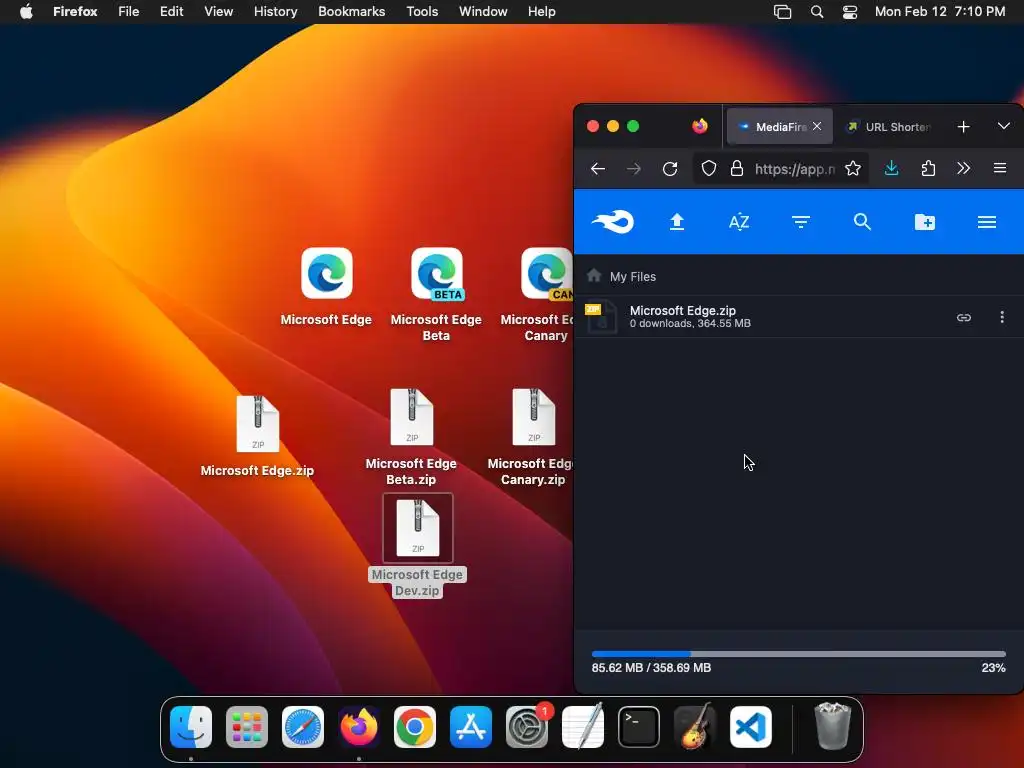Click the 23% upload percentage text

pos(993,667)
